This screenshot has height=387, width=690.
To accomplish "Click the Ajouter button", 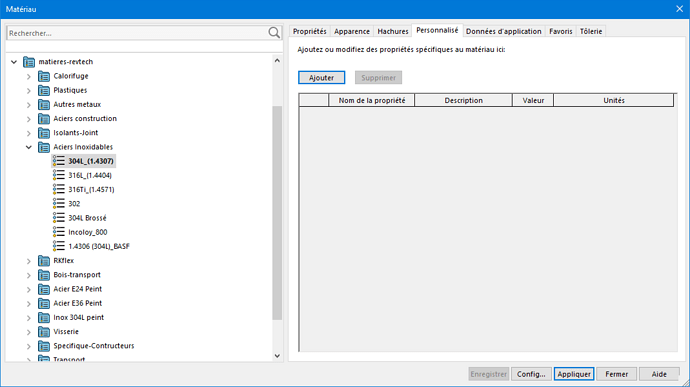I will coord(321,77).
